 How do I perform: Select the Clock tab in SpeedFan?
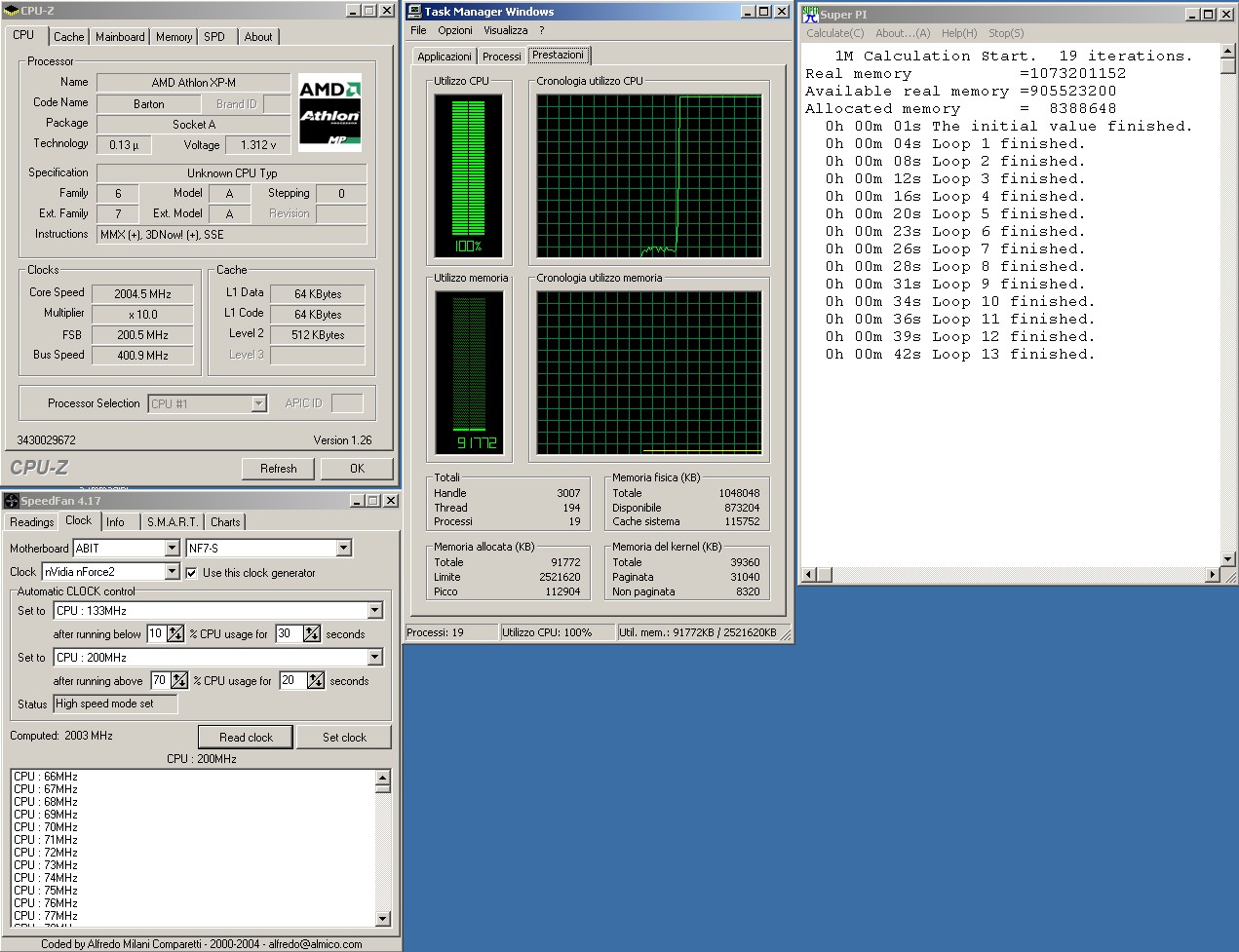point(79,520)
